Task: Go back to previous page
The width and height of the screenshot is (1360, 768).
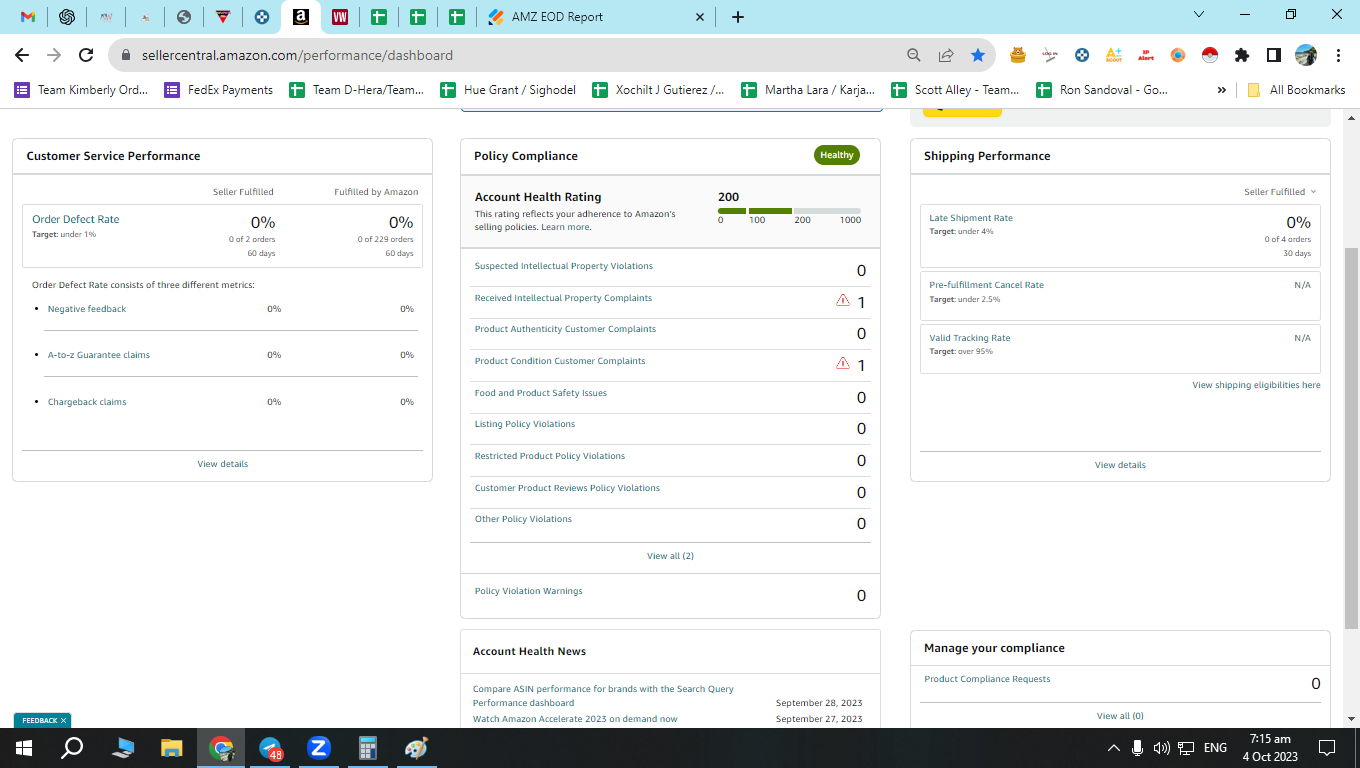Action: coord(22,55)
